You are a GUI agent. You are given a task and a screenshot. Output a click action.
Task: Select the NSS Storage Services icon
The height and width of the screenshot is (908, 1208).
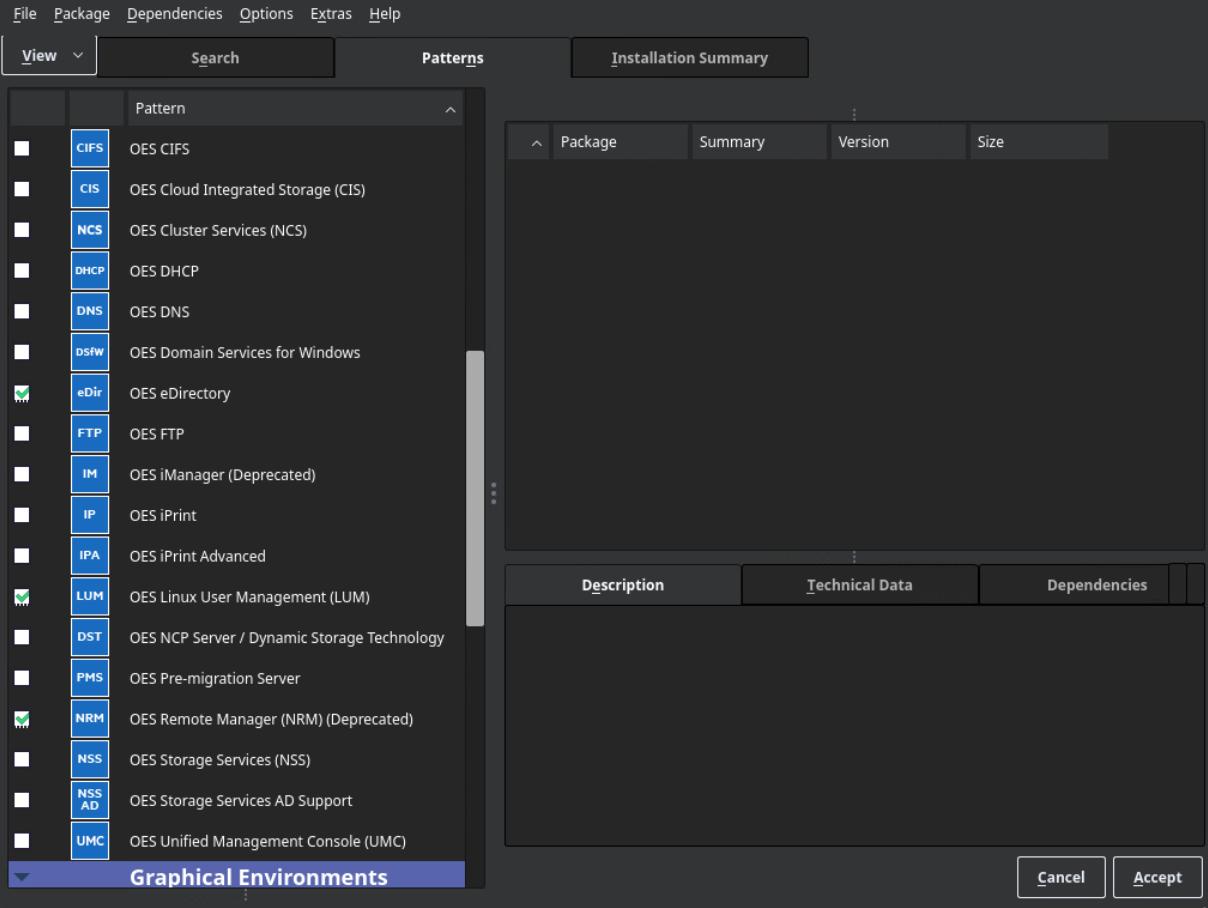(90, 760)
